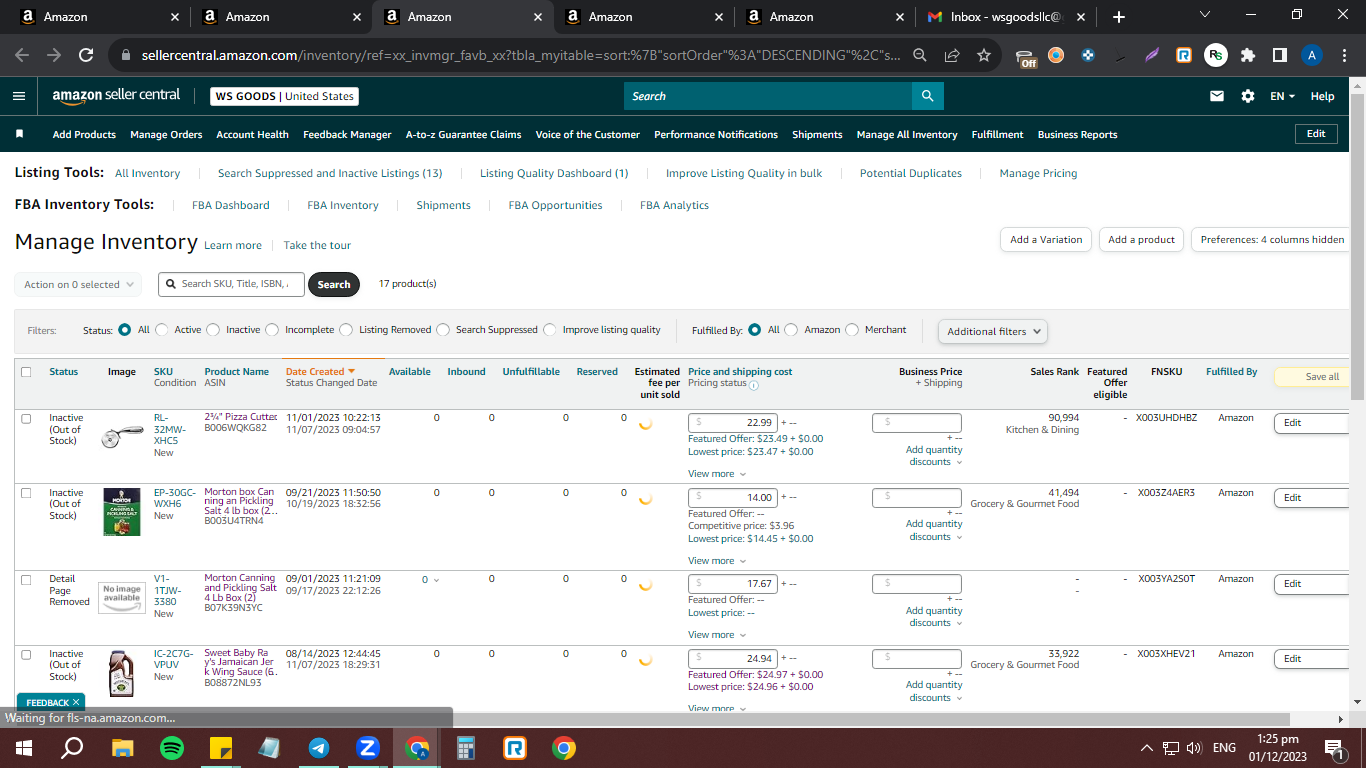Screen dimensions: 1366x768
Task: Open the Business Reports menu item
Action: point(1077,134)
